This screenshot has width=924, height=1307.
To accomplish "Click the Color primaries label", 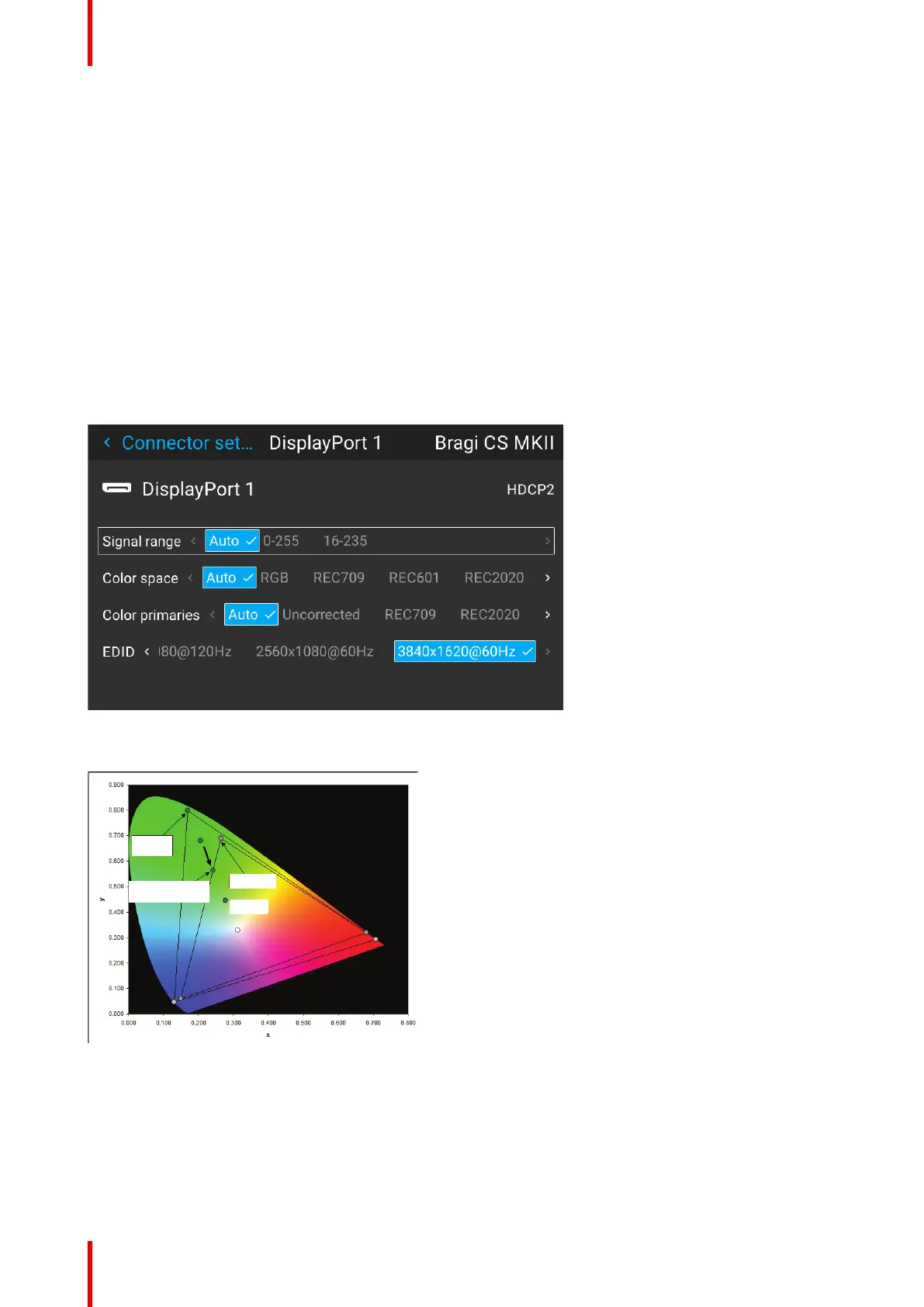I will (x=151, y=615).
